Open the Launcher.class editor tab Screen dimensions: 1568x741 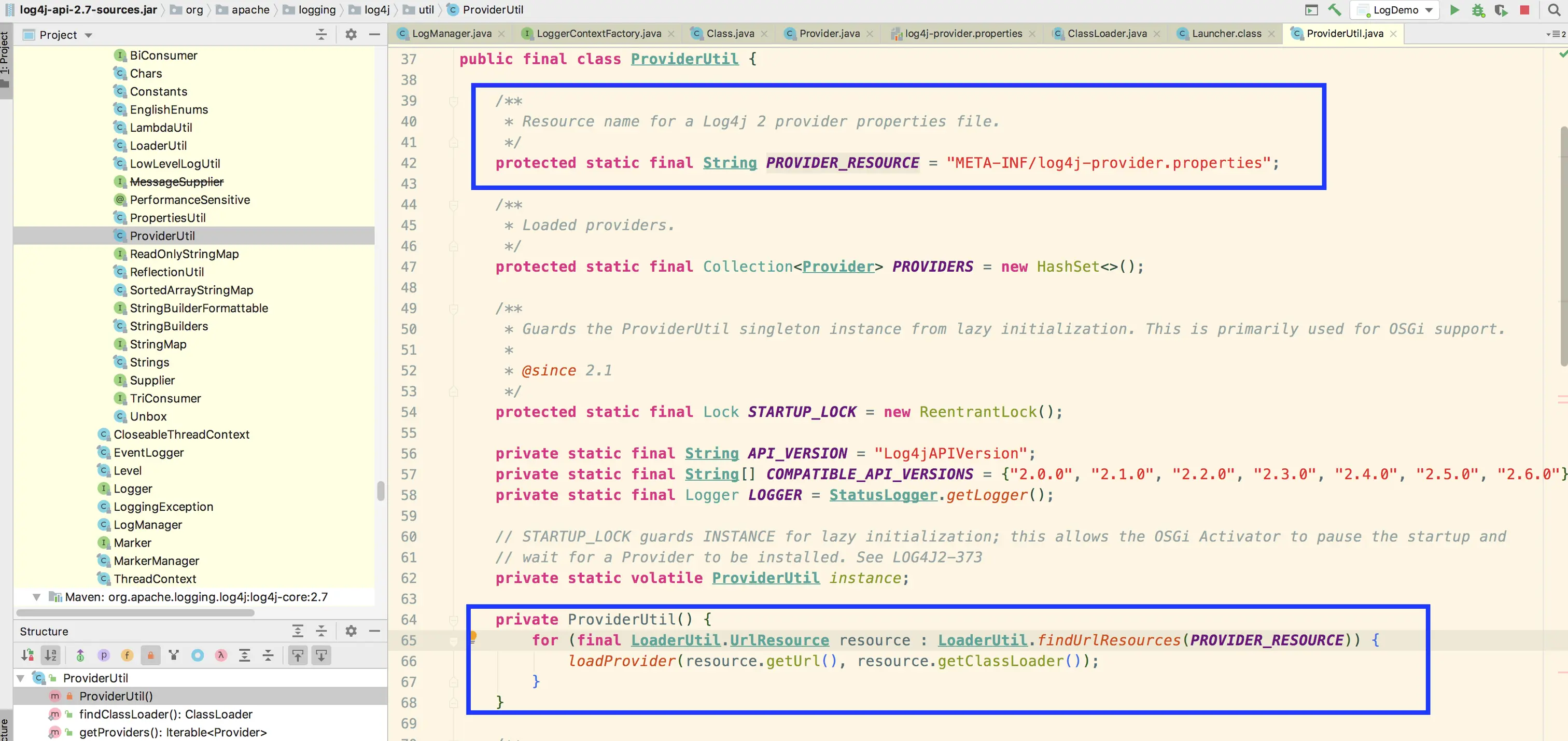(x=1226, y=34)
